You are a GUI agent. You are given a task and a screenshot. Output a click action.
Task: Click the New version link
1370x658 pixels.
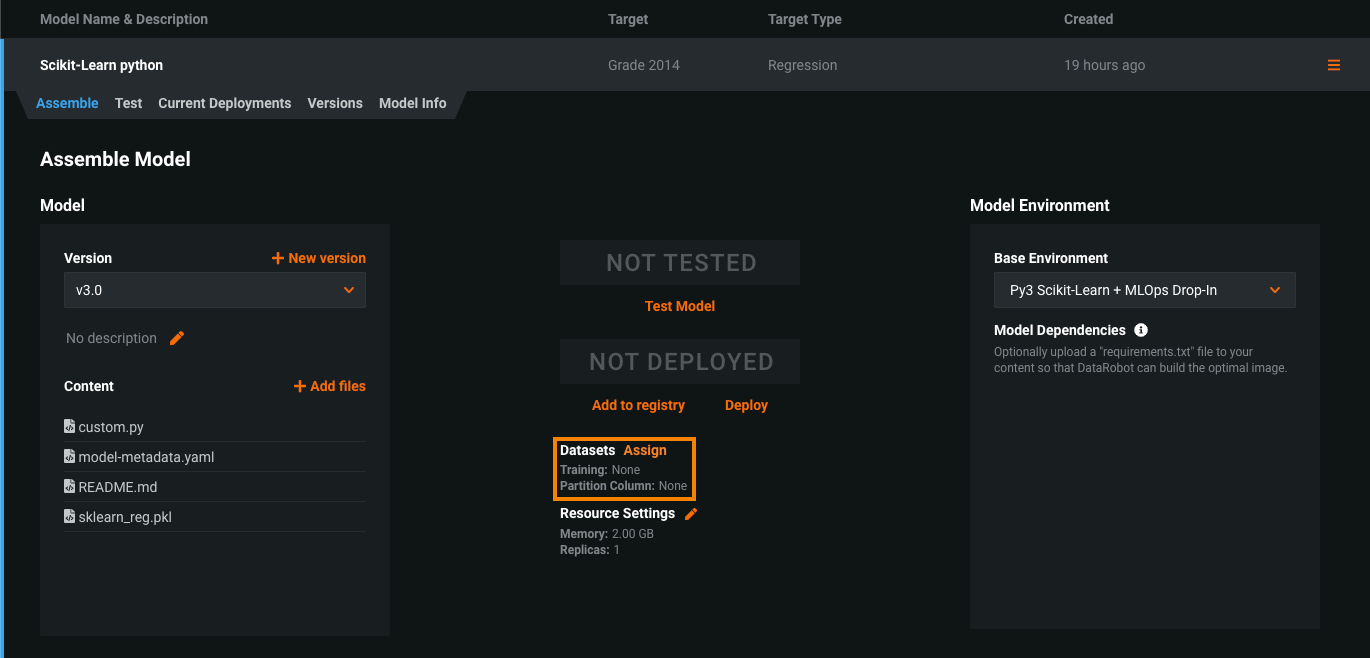coord(319,258)
